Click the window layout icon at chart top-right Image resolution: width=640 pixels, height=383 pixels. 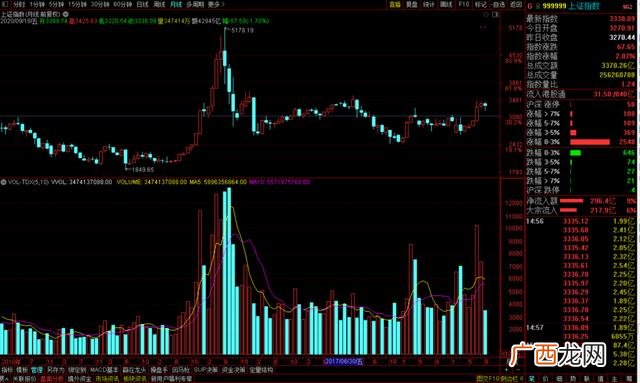coord(495,15)
